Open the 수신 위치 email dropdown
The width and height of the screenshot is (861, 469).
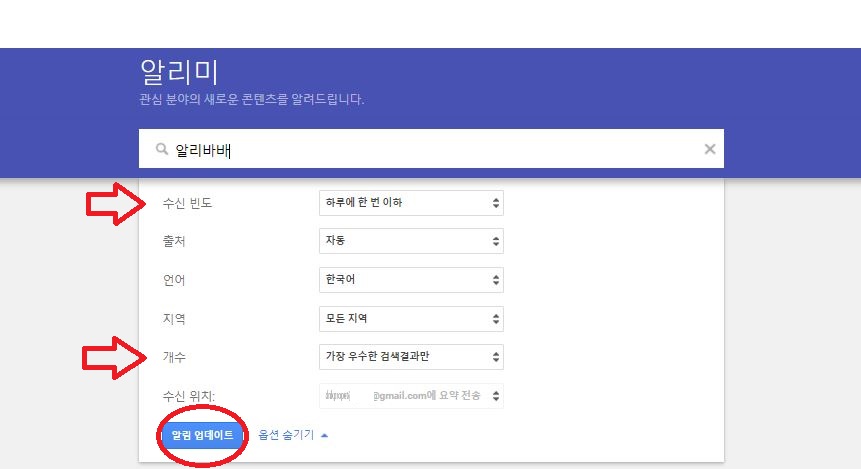(411, 395)
